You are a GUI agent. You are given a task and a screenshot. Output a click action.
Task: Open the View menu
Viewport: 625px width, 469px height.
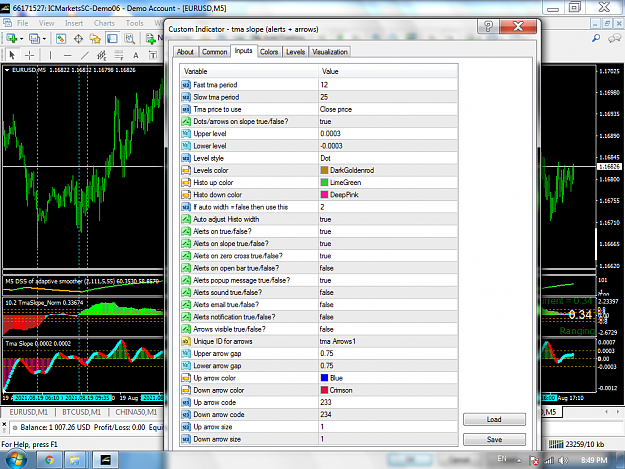pos(46,23)
